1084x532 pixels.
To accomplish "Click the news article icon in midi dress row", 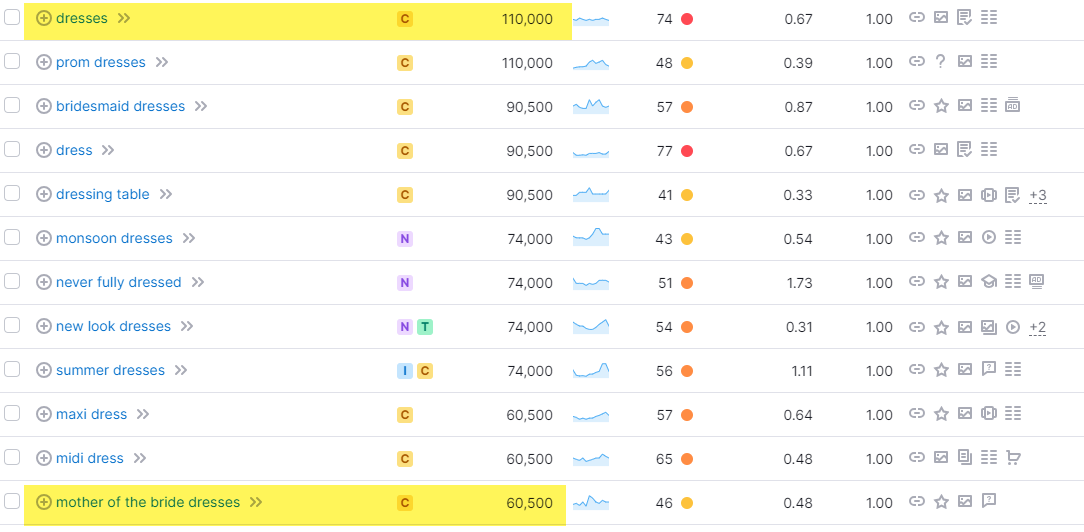I will [x=965, y=457].
